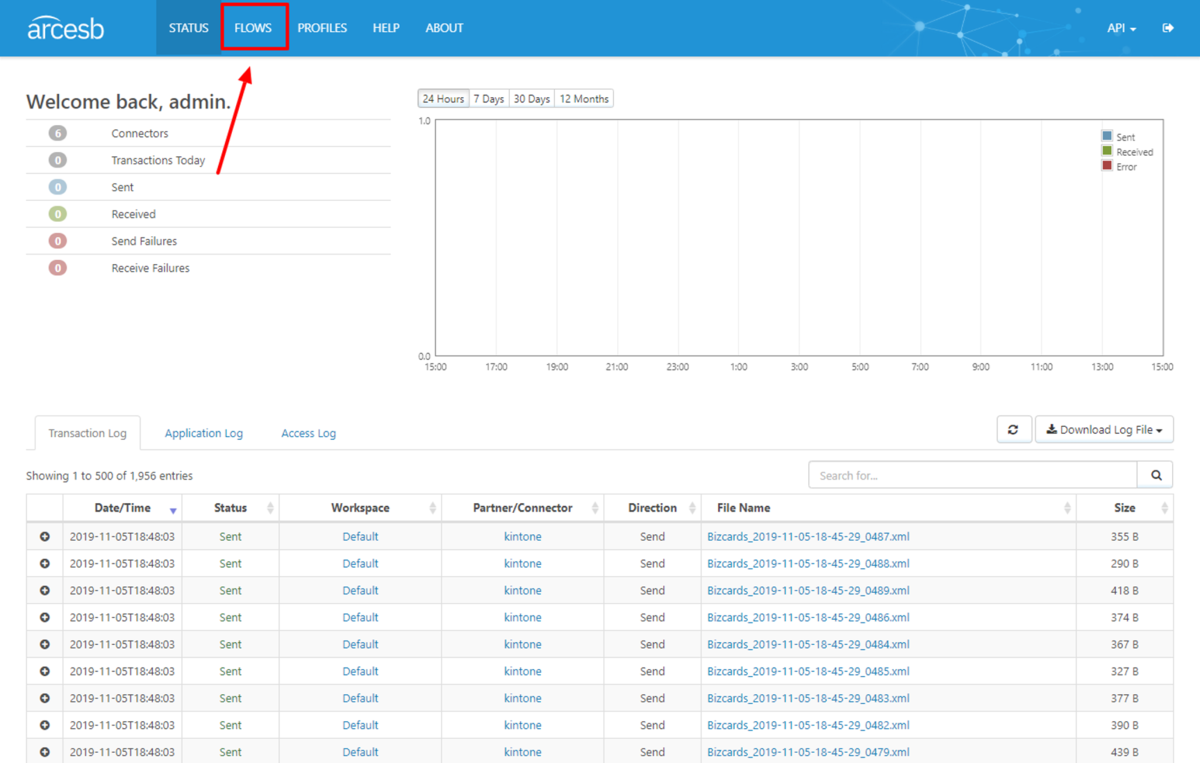The height and width of the screenshot is (763, 1200).
Task: Open the FLOWS menu item
Action: point(253,28)
